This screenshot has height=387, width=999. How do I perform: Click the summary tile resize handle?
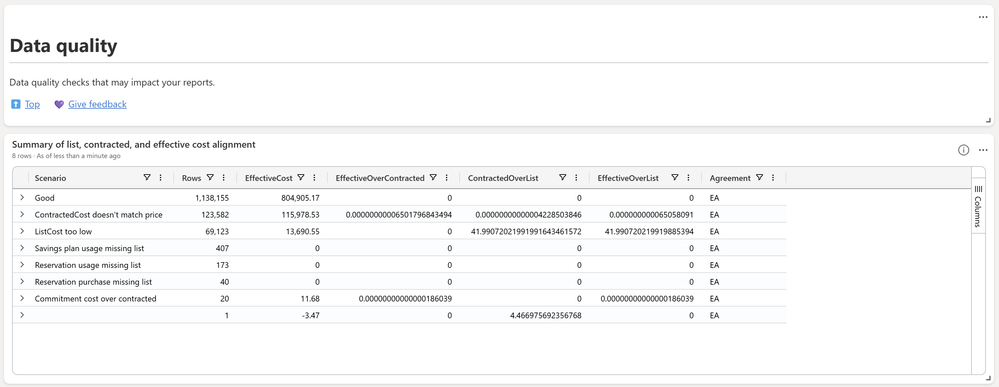click(988, 378)
